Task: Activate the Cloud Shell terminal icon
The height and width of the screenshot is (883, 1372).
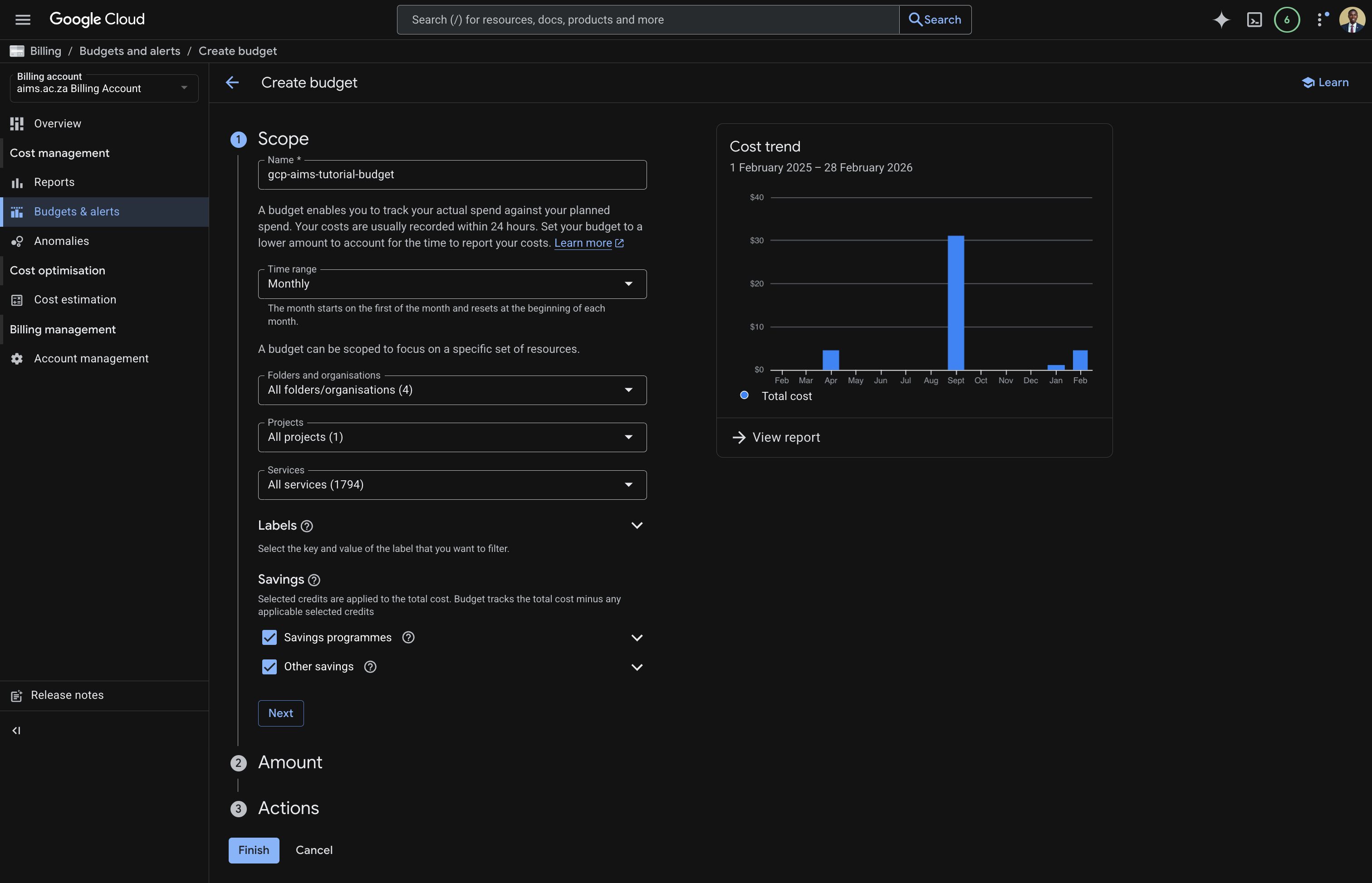Action: point(1254,19)
